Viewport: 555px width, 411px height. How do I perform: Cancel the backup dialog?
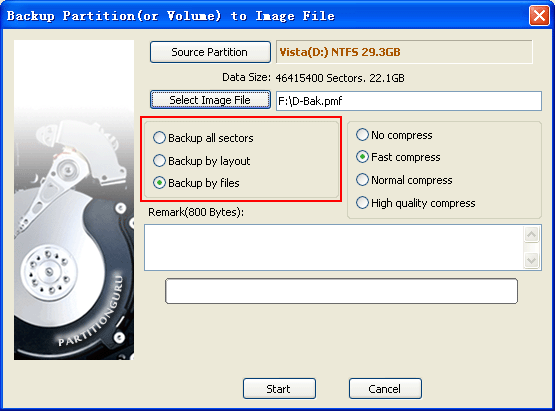tap(385, 389)
